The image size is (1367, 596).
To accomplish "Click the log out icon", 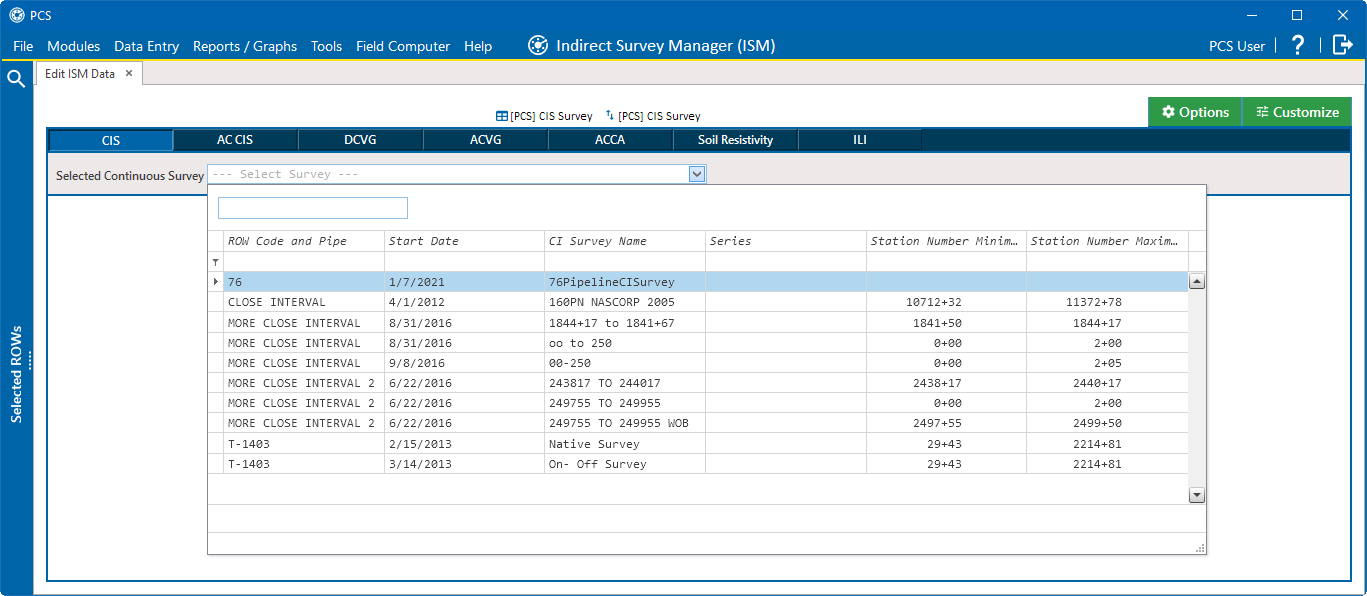I will tap(1343, 45).
